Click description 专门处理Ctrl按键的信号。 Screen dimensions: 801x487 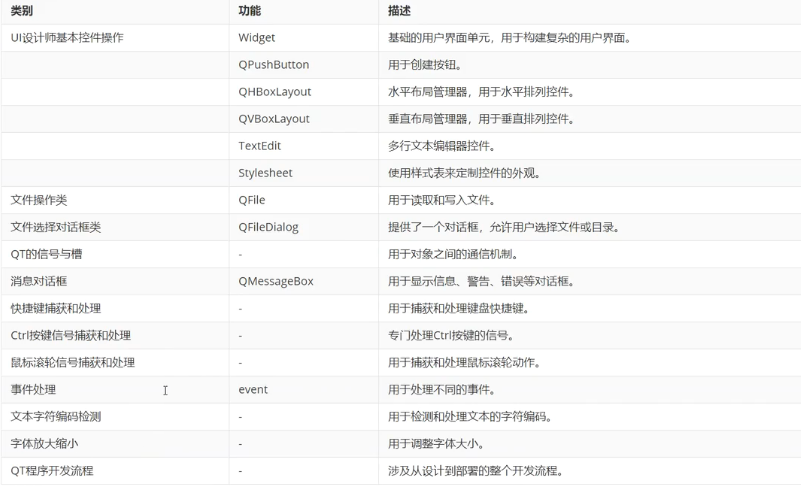click(451, 336)
